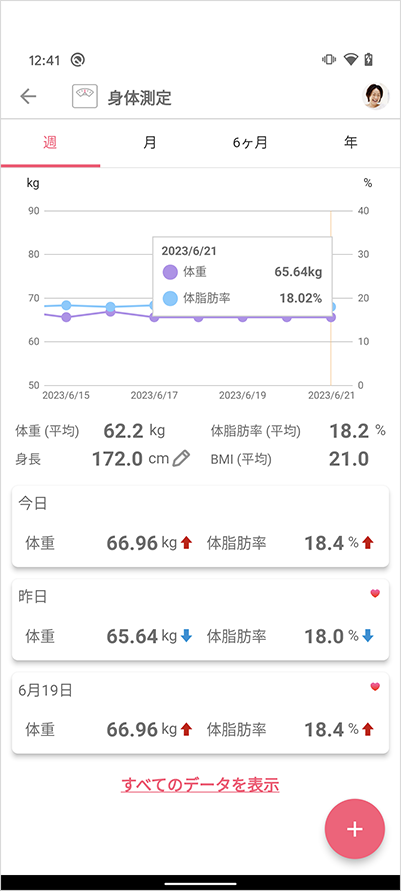
Task: Tap the blue 体脂肪率 legend dot
Action: coord(170,298)
